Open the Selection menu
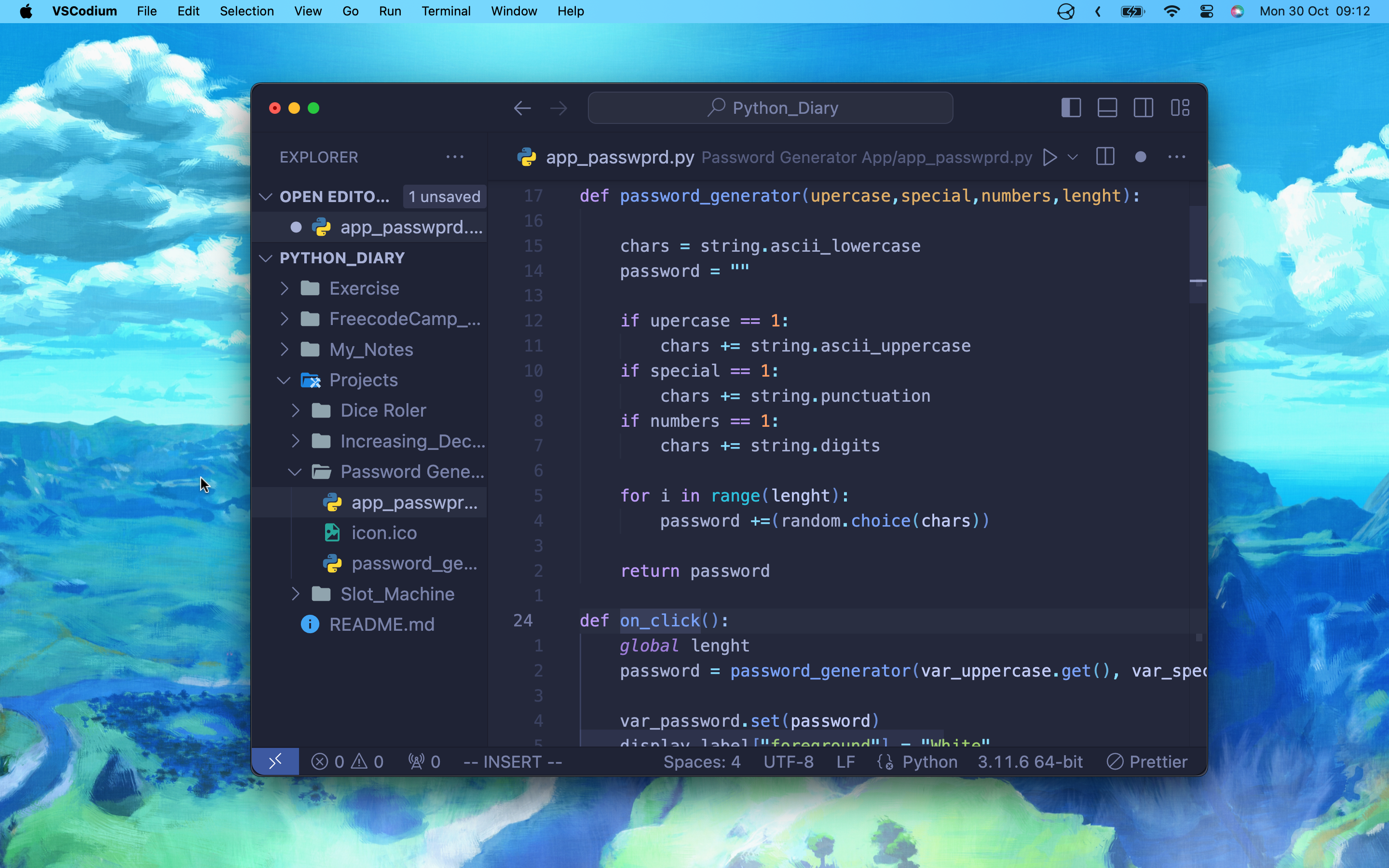The image size is (1389, 868). pos(247,12)
